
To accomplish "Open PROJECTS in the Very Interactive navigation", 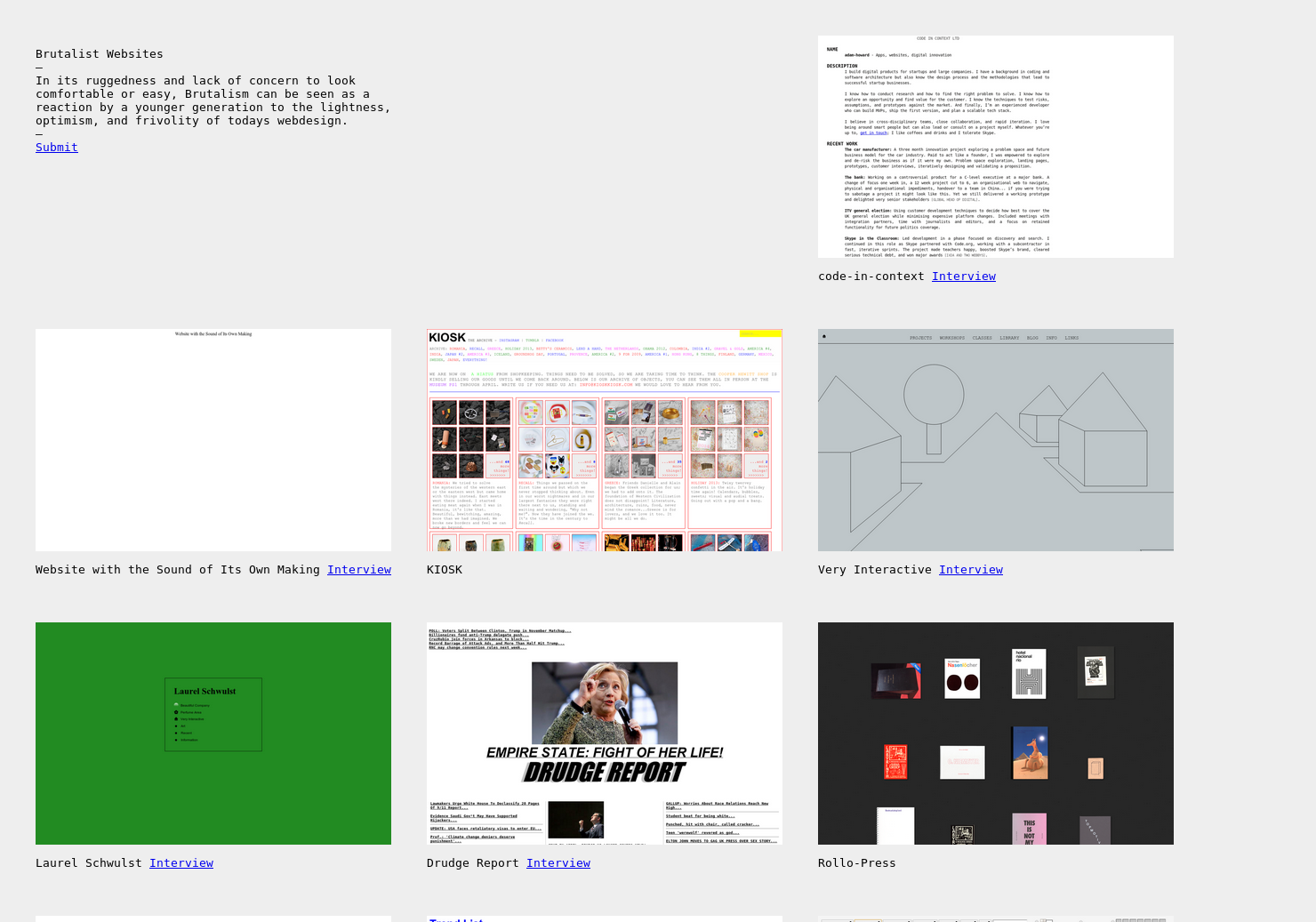I will coord(920,338).
